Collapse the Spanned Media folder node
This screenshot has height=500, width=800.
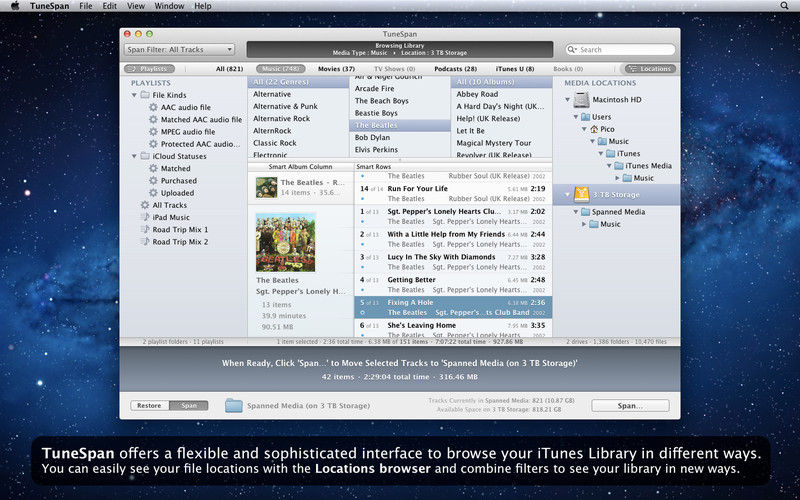click(x=576, y=212)
